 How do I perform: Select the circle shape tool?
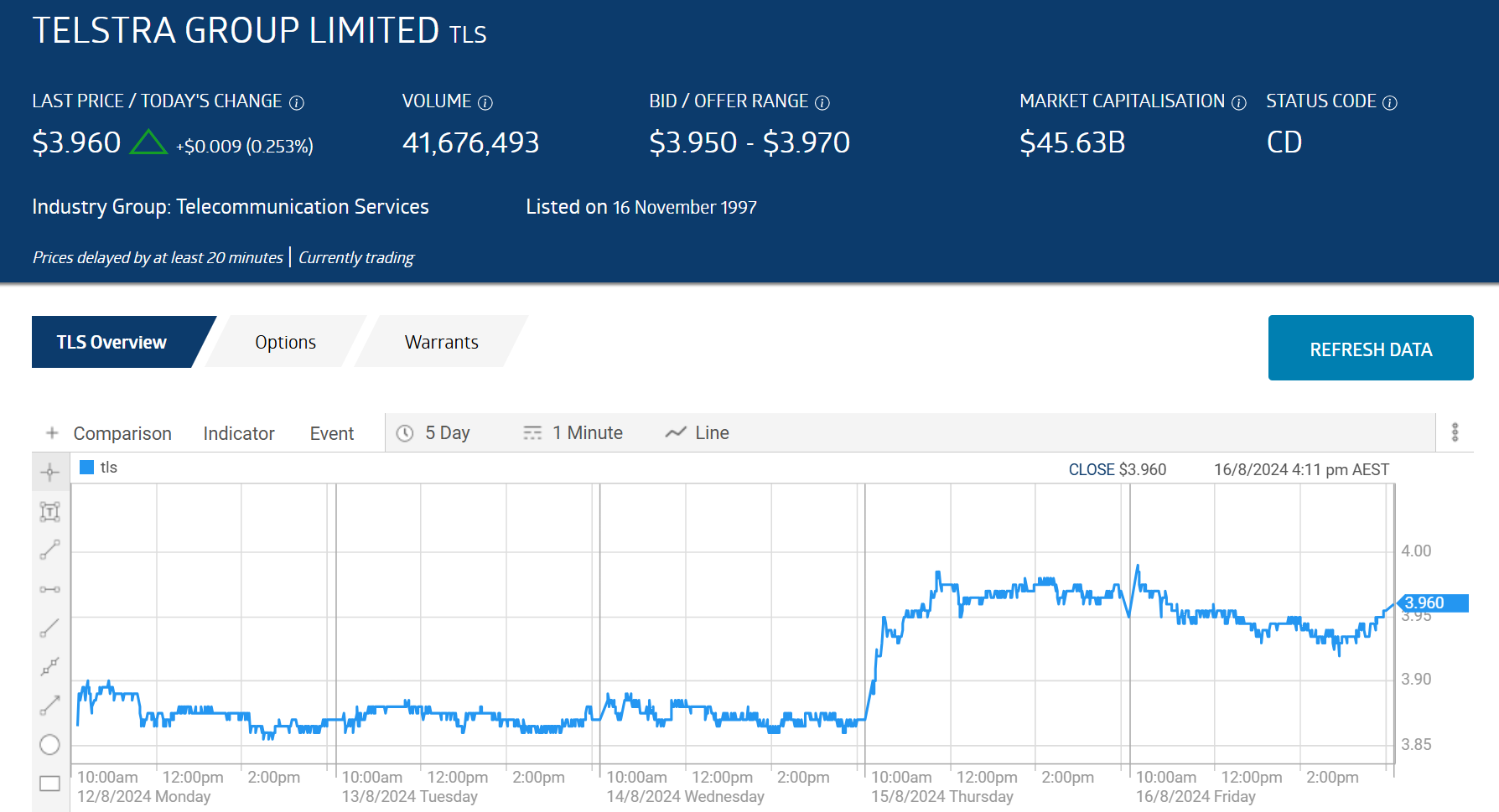tap(50, 744)
